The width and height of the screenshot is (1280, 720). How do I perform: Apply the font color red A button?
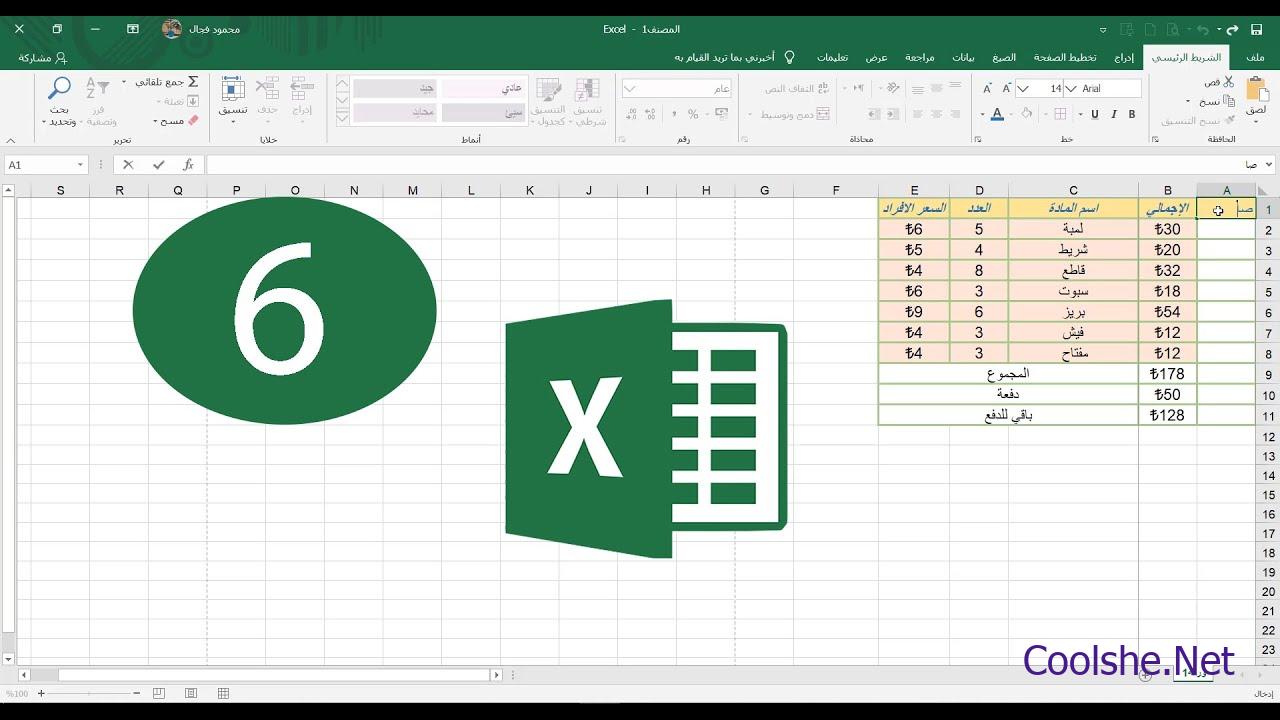[x=997, y=115]
